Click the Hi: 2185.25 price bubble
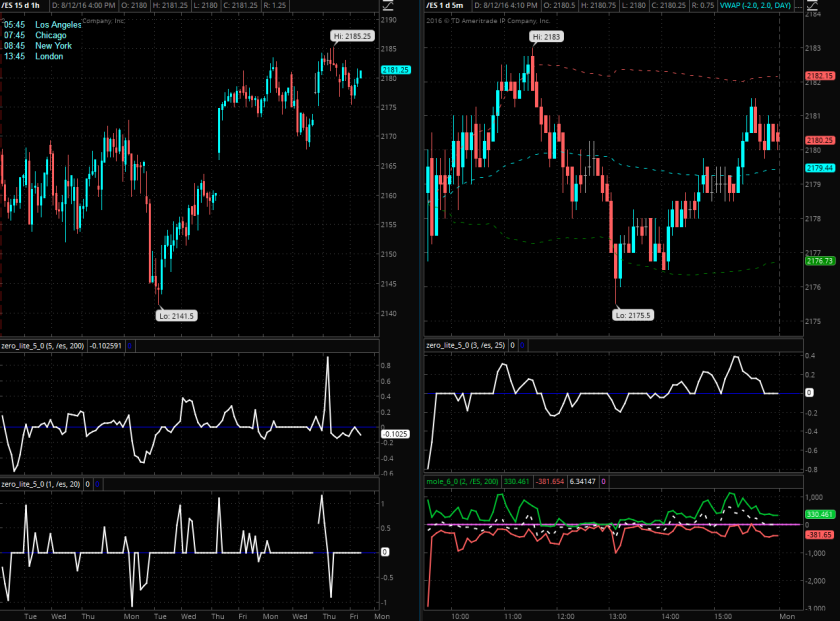This screenshot has height=621, width=840. click(353, 35)
